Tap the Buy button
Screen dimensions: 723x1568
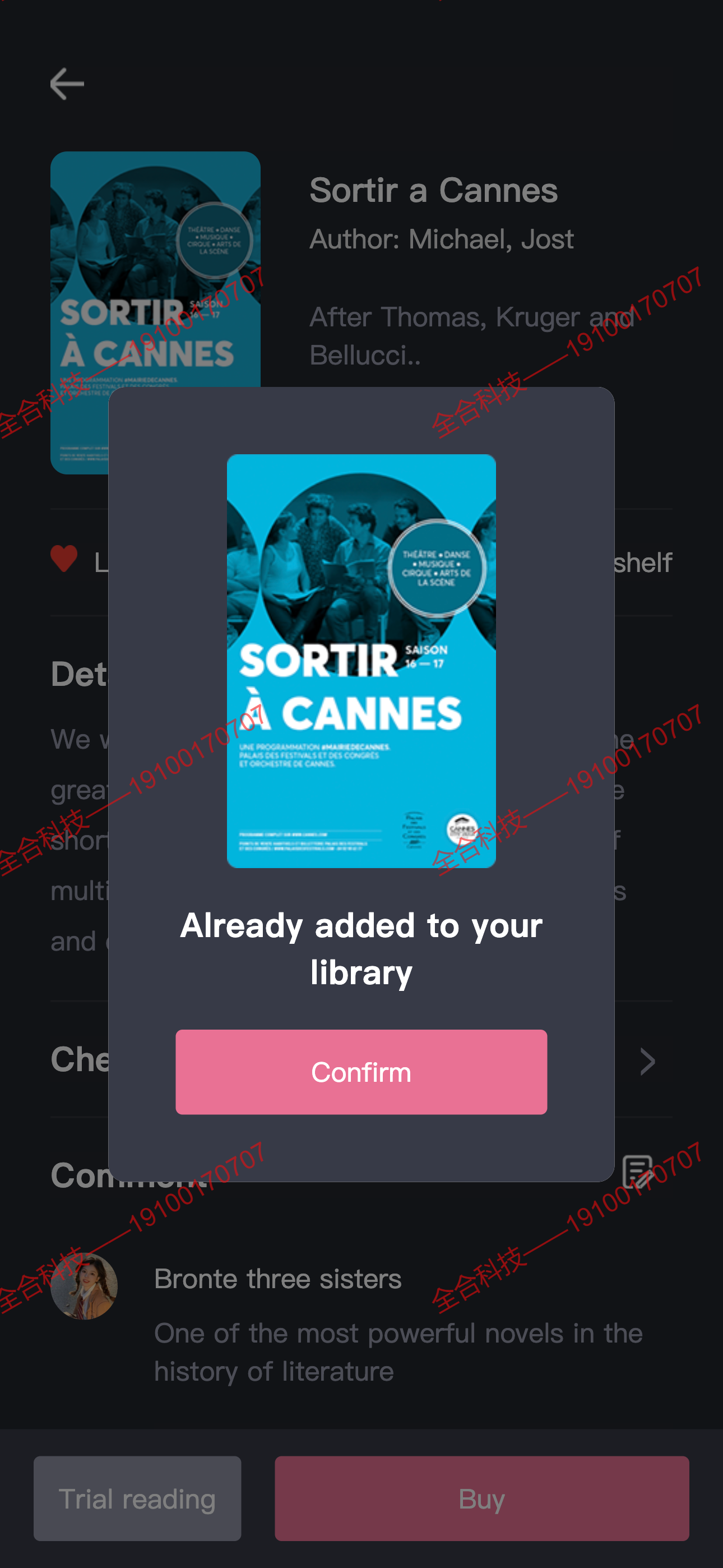(x=481, y=1498)
